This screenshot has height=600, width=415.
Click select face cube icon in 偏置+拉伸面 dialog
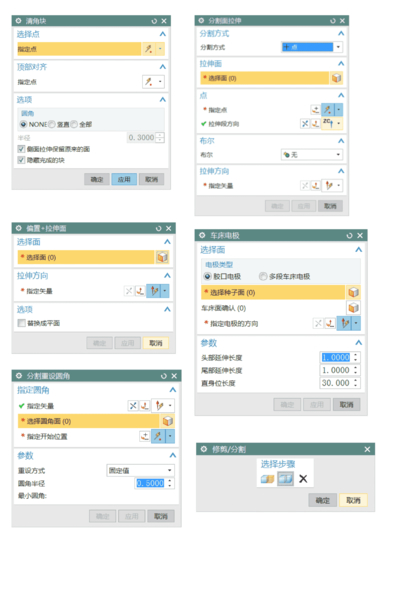pos(162,257)
